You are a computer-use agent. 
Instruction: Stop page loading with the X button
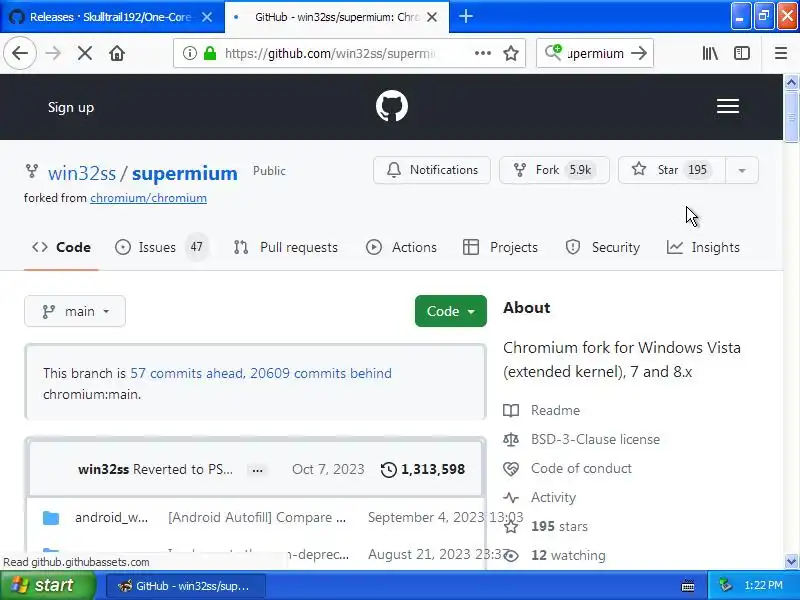[x=85, y=53]
